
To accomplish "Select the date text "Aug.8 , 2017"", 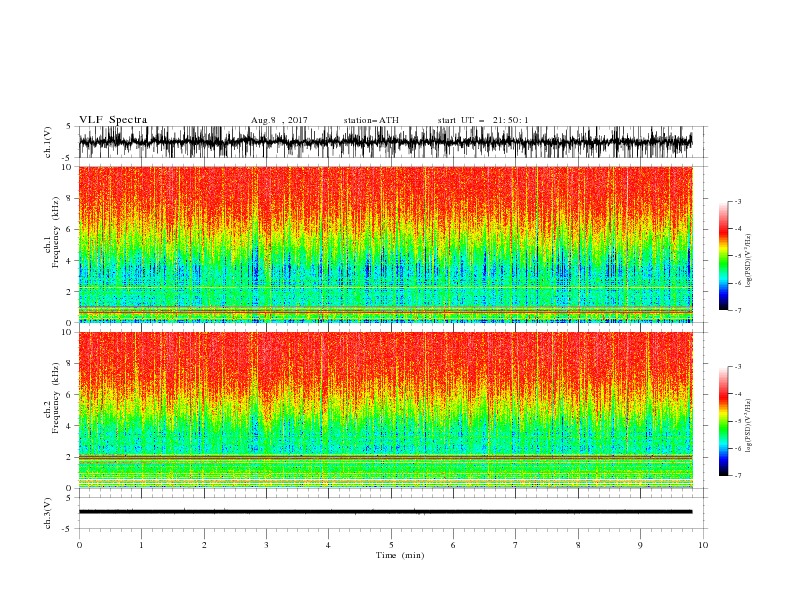I will 279,120.
